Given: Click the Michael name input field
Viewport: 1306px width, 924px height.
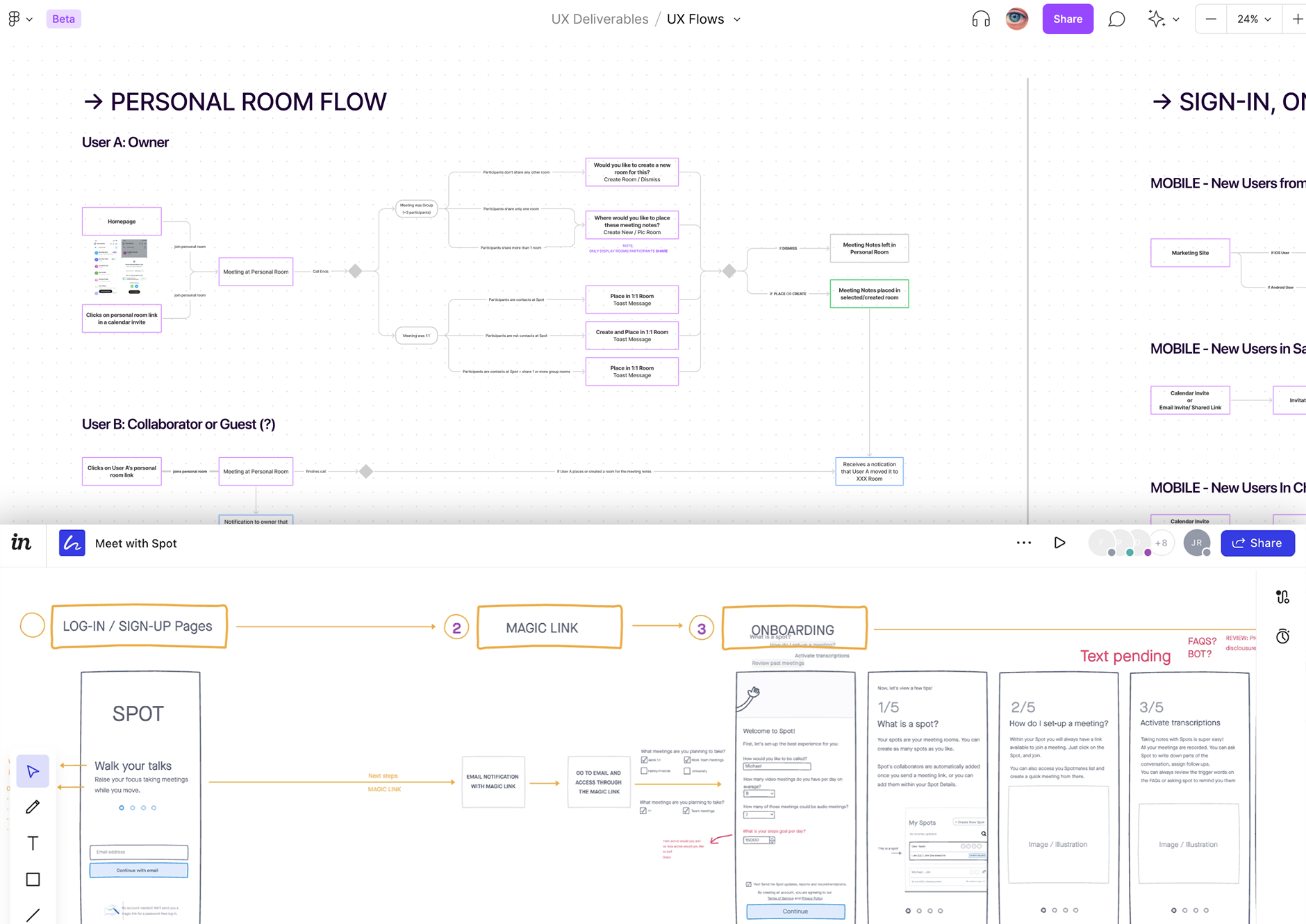Looking at the screenshot, I should pyautogui.click(x=777, y=766).
